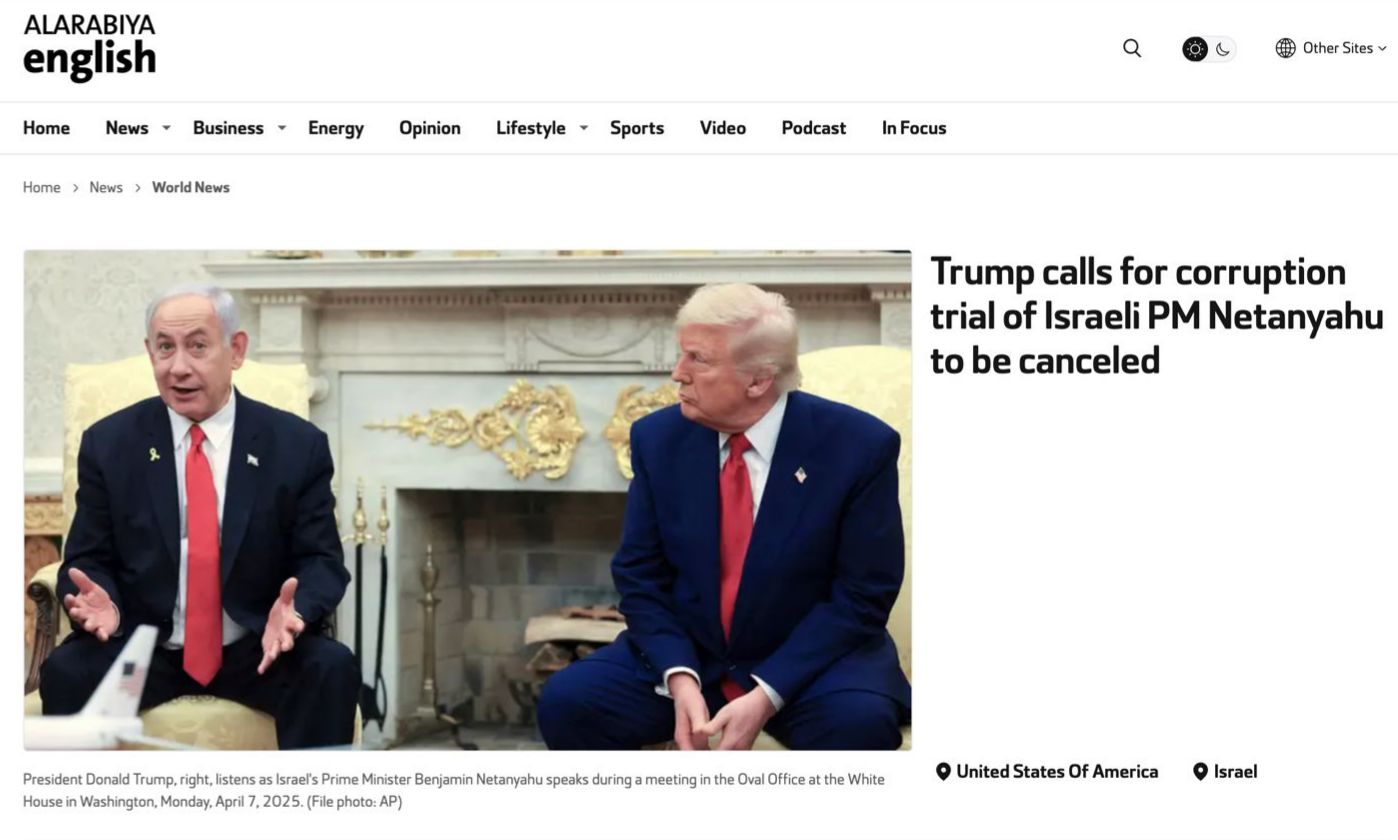Image resolution: width=1398 pixels, height=840 pixels.
Task: Open the In Focus navigation item
Action: [x=914, y=128]
